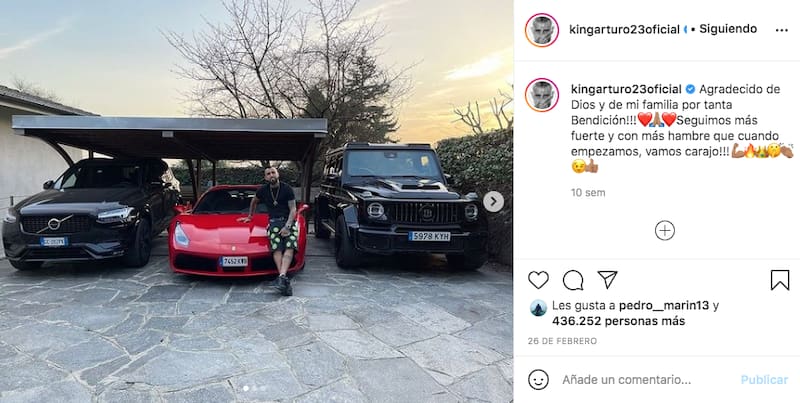The image size is (800, 403).
Task: Go to the next photo with the arrow
Action: 493,202
